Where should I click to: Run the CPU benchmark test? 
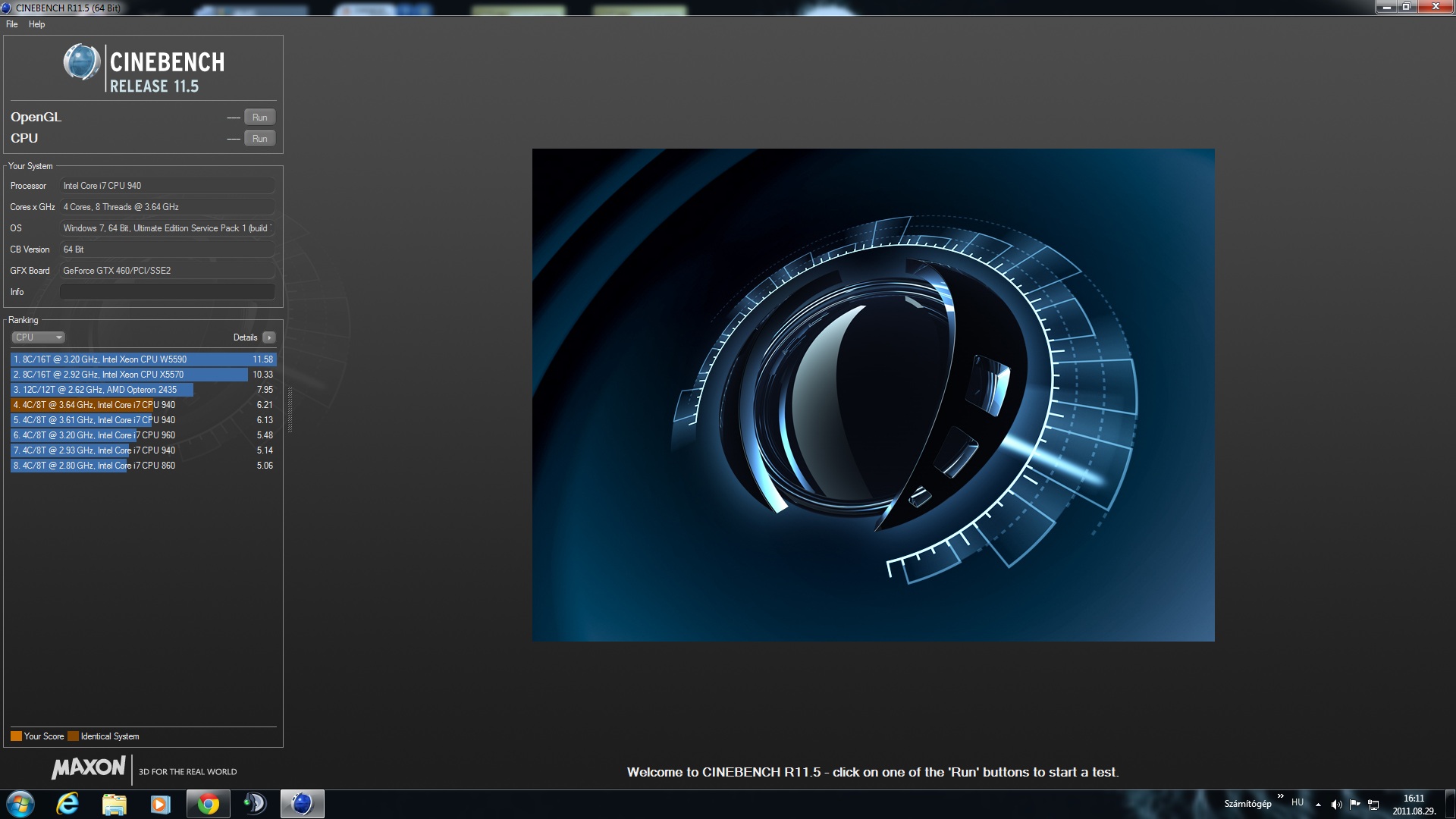[x=259, y=139]
